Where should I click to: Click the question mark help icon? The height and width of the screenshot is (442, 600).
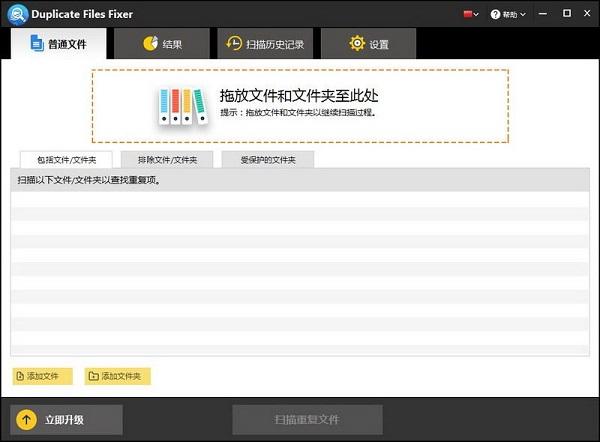494,14
